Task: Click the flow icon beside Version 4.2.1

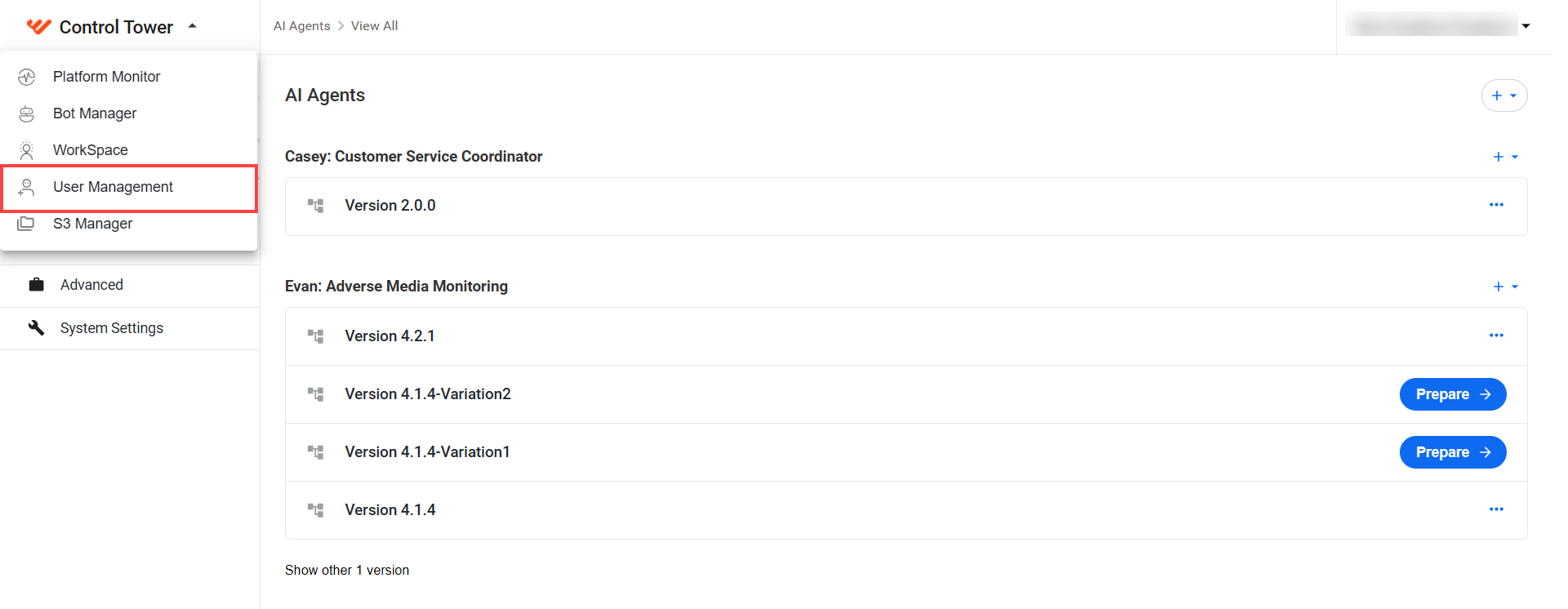Action: [x=315, y=336]
